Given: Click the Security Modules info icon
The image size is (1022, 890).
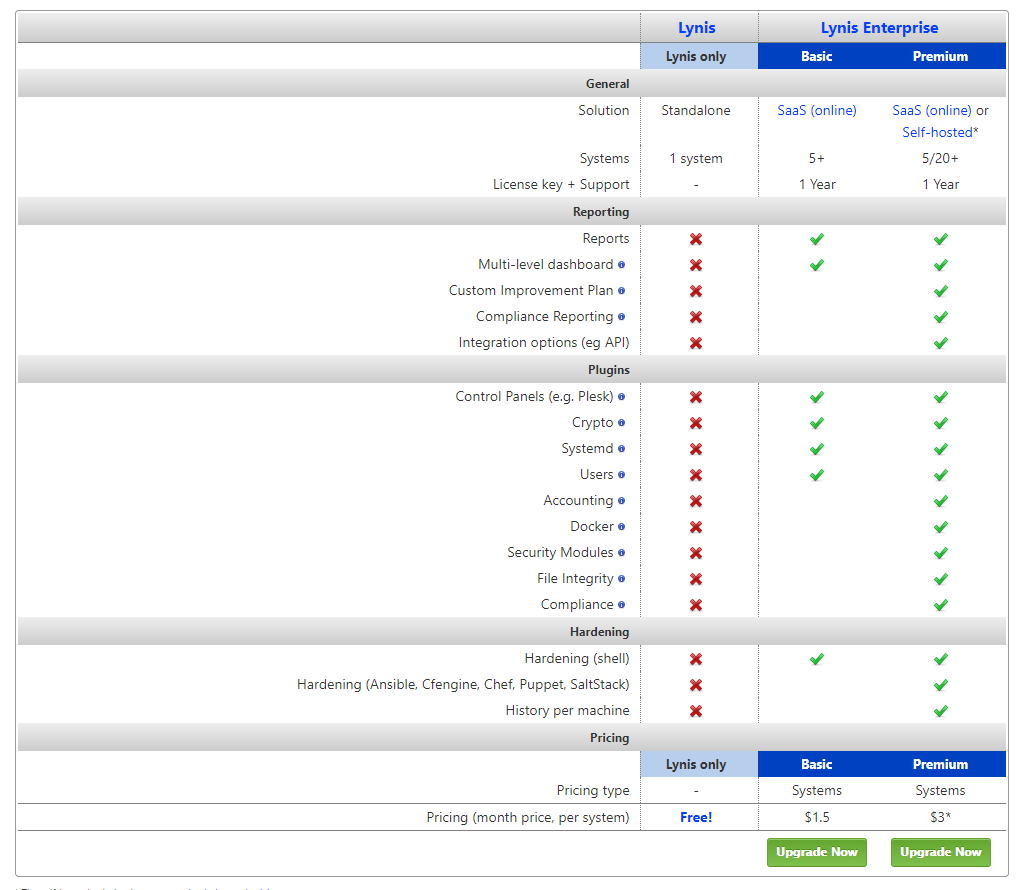Looking at the screenshot, I should (621, 553).
